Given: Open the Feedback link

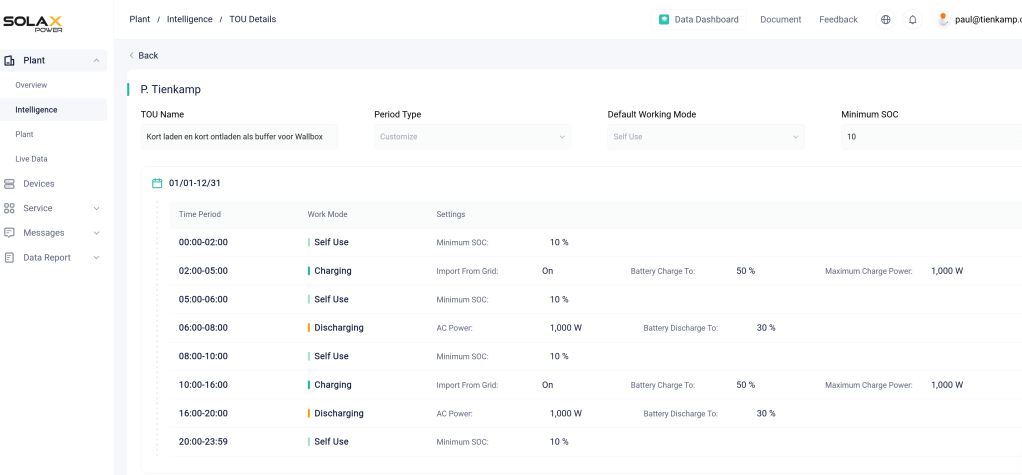Looking at the screenshot, I should click(838, 19).
